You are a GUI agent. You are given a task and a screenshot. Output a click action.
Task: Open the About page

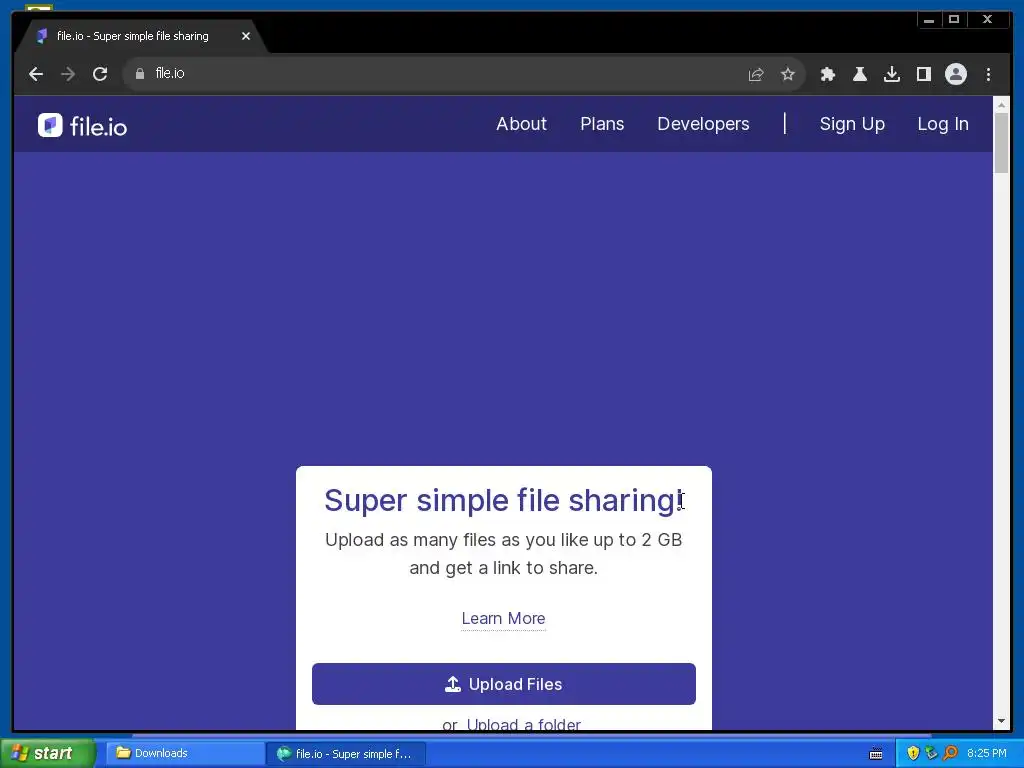(x=521, y=124)
